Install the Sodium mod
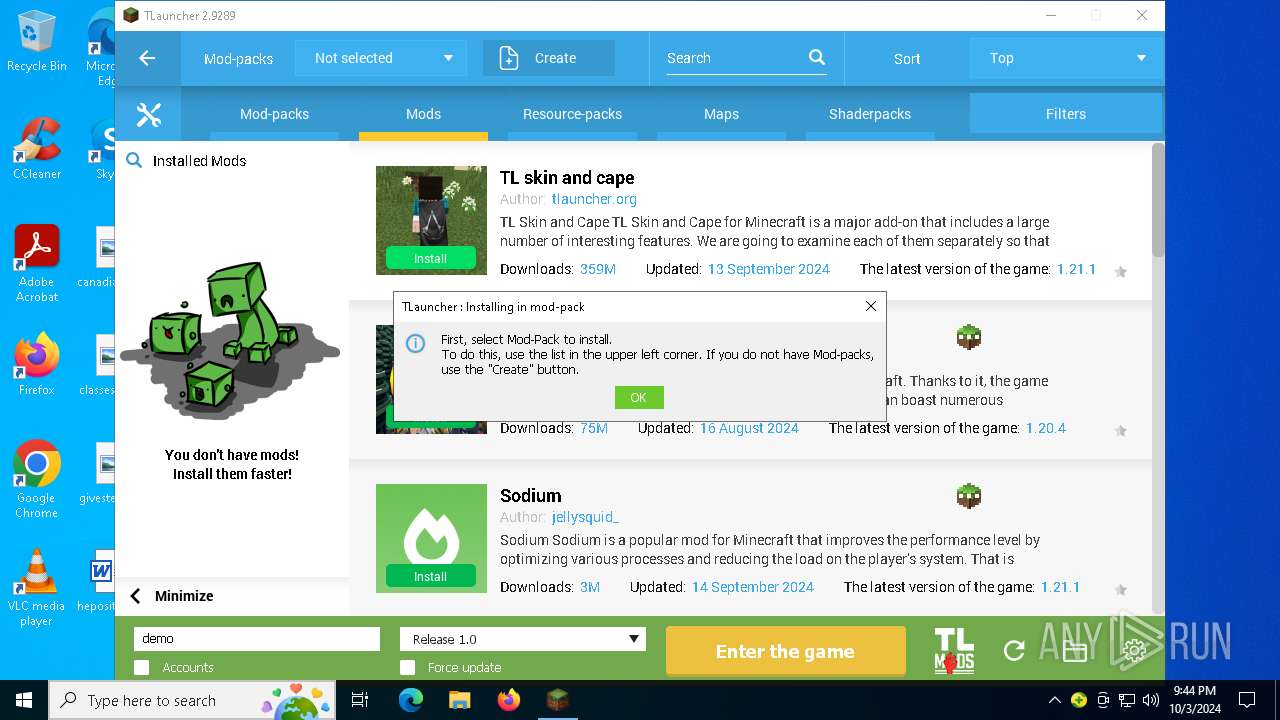 pyautogui.click(x=431, y=576)
